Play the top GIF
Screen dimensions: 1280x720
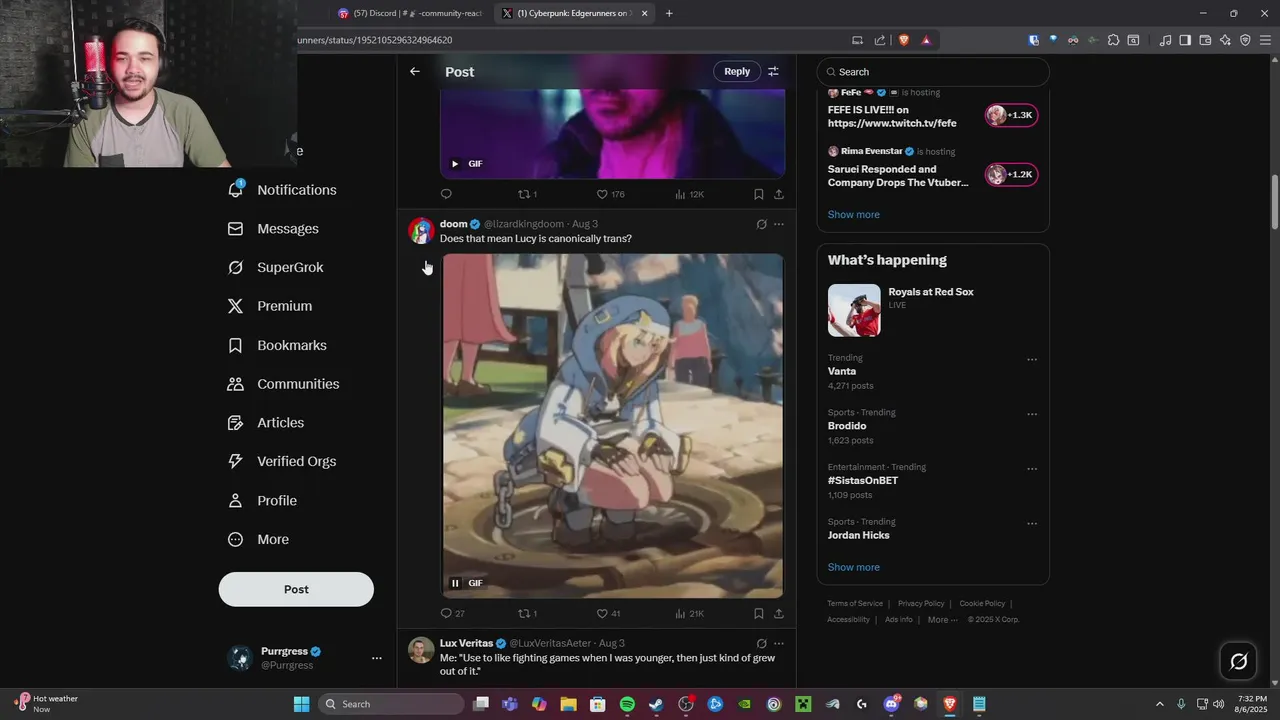point(455,164)
